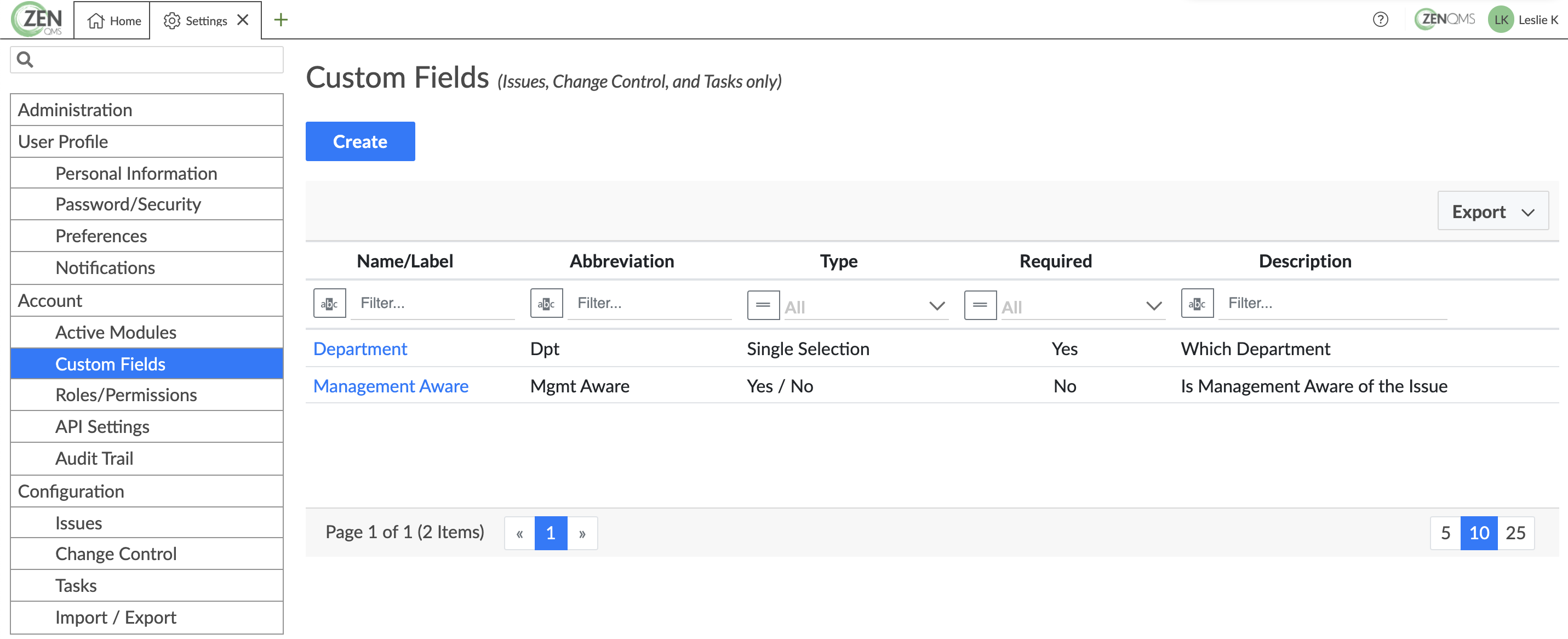1568x639 pixels.
Task: Click the Name/Label filter mode abc icon
Action: [x=329, y=304]
